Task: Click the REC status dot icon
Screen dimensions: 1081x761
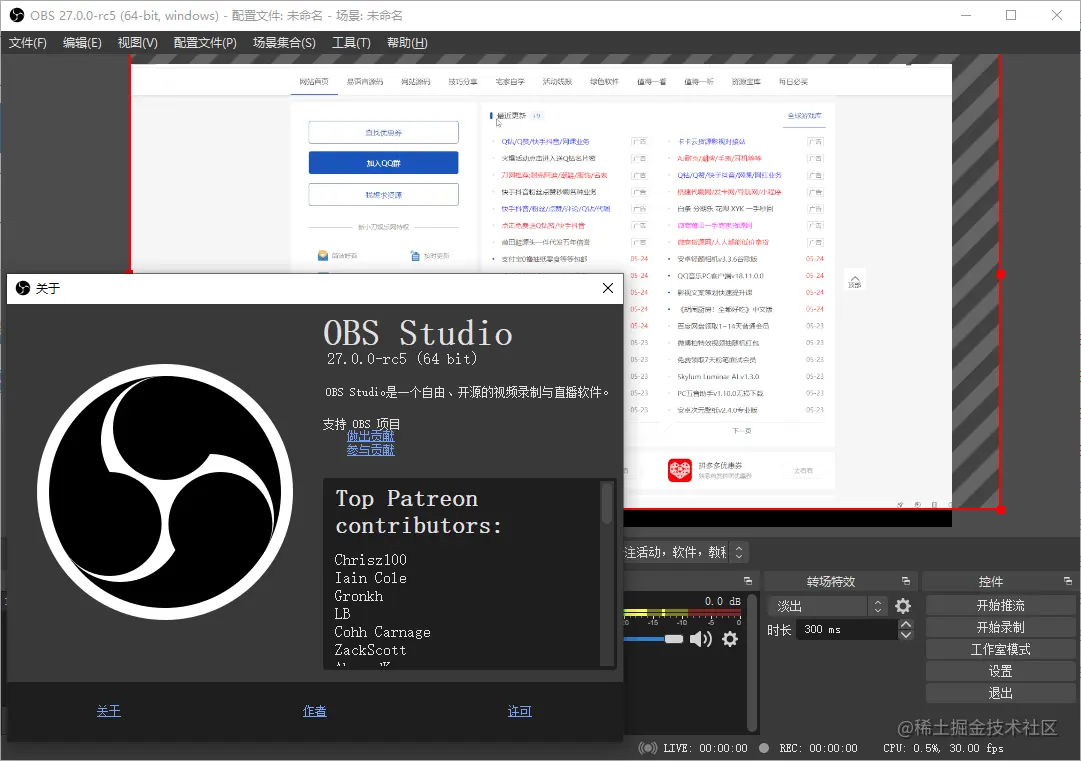Action: (764, 748)
